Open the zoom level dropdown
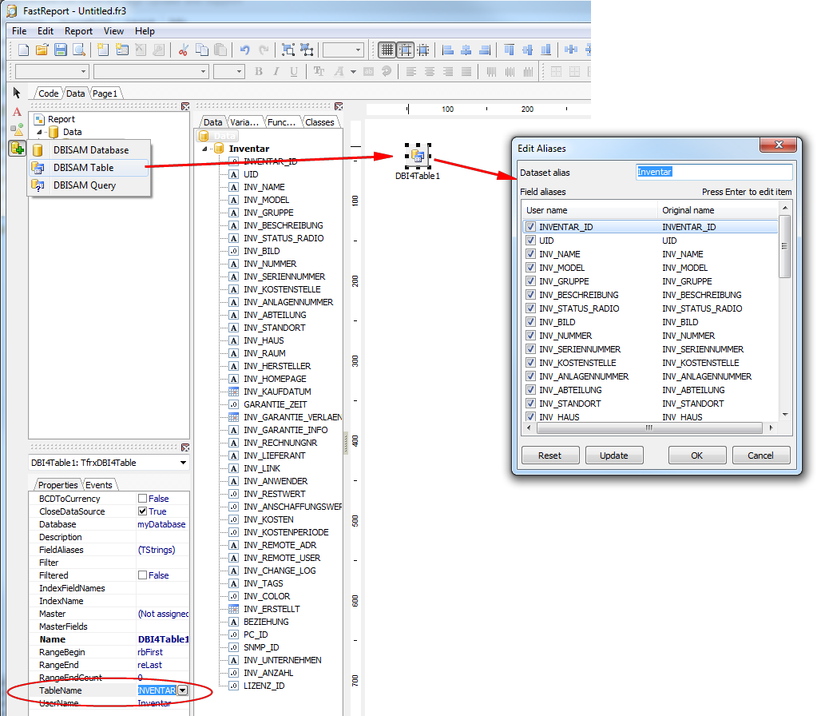The height and width of the screenshot is (716, 821). pyautogui.click(x=358, y=50)
